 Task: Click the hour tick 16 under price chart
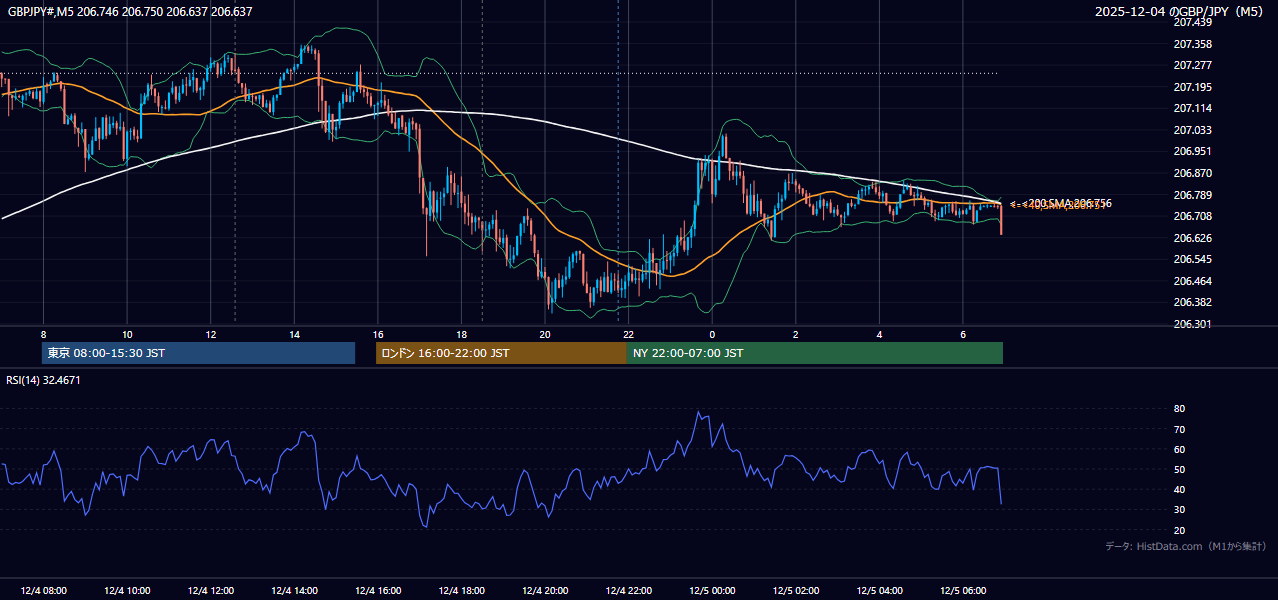pos(378,334)
